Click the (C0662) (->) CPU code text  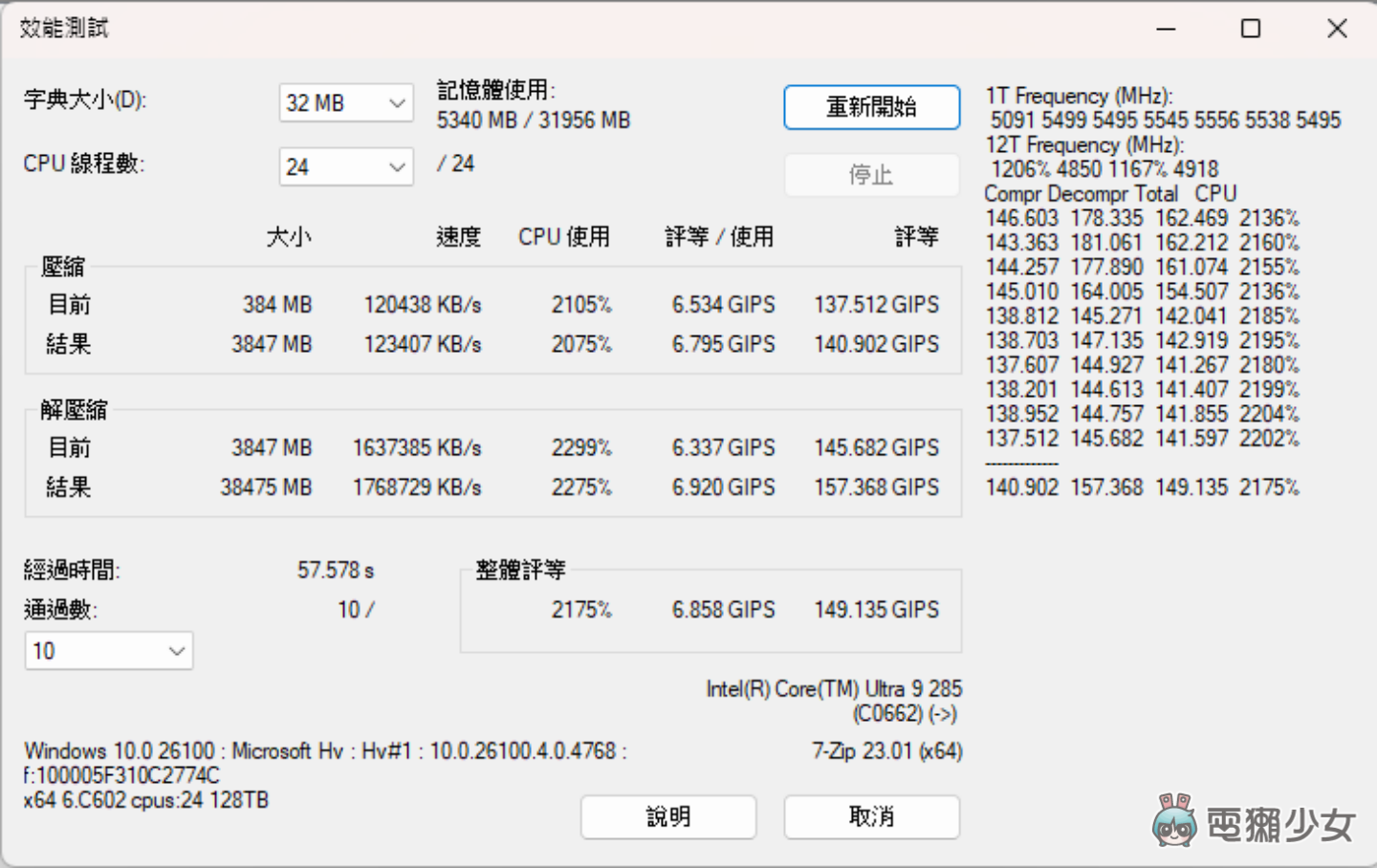coord(906,714)
